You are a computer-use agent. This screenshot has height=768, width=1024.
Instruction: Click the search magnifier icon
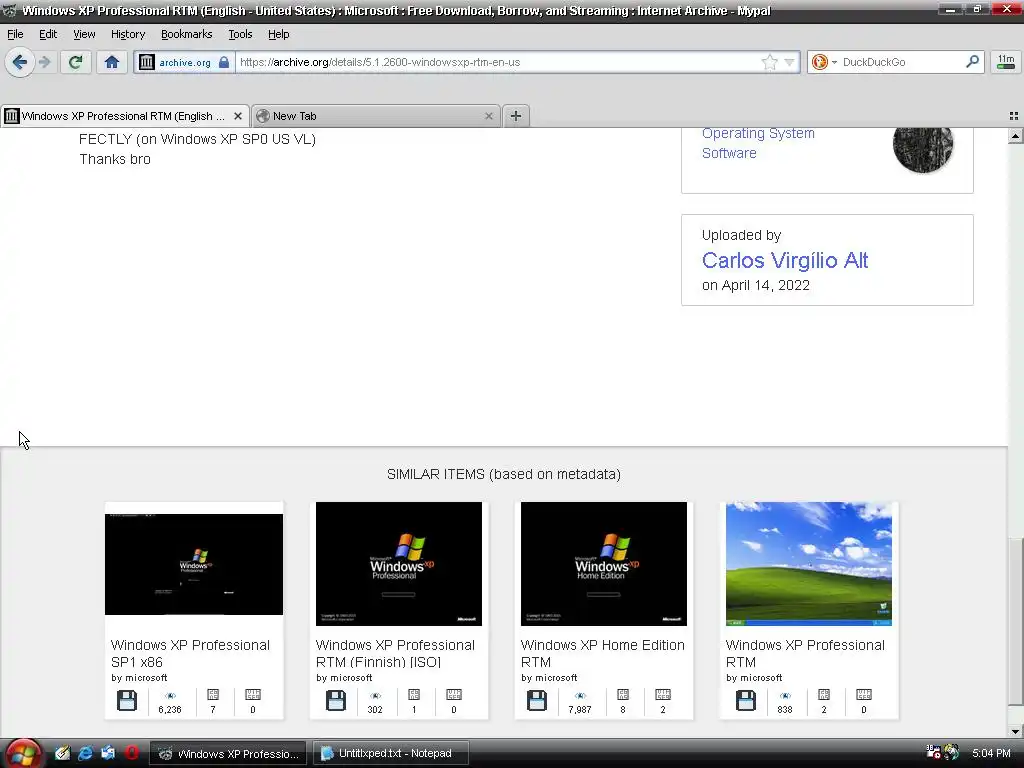click(x=972, y=61)
